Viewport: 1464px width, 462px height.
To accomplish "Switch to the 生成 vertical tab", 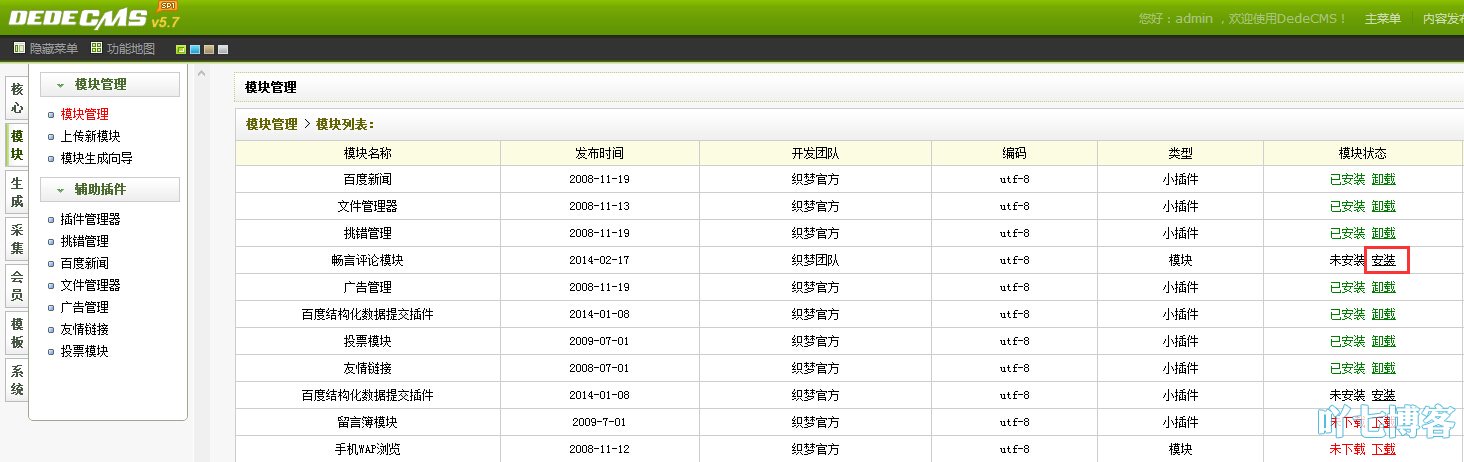I will point(17,191).
